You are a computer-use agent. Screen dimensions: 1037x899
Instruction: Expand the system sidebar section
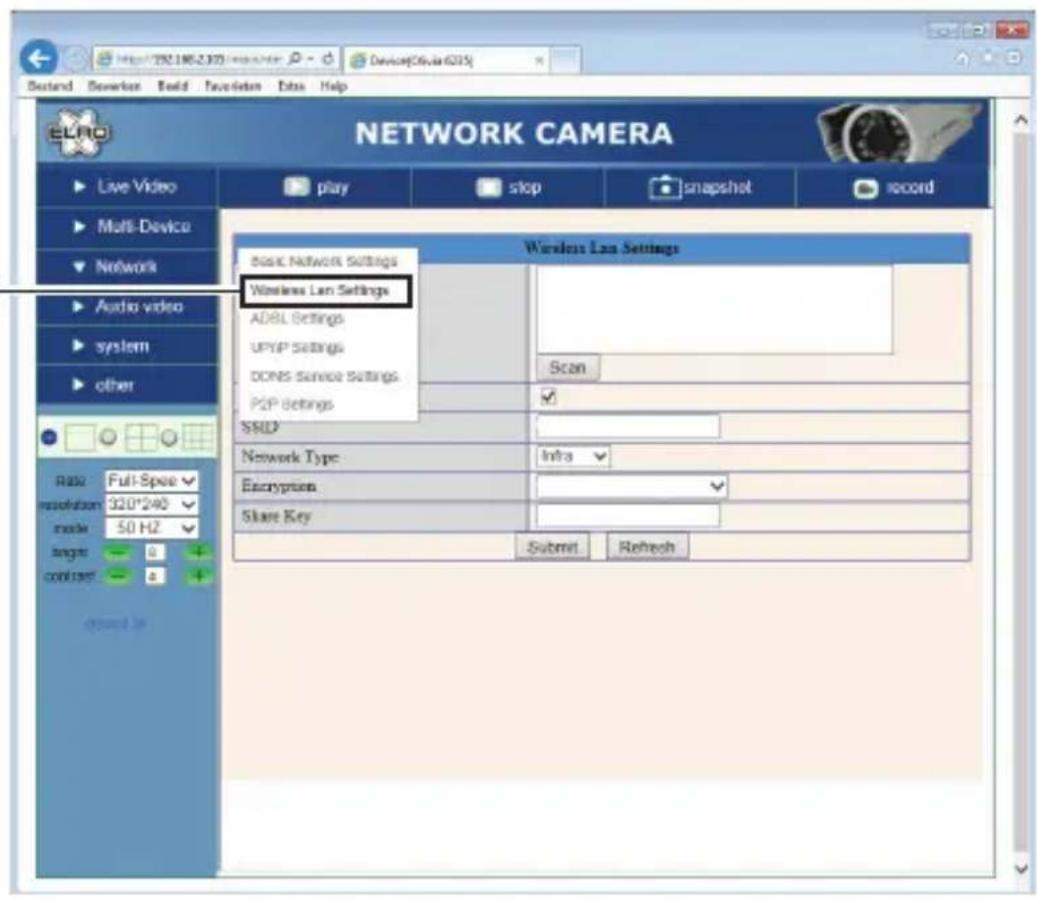click(x=126, y=346)
